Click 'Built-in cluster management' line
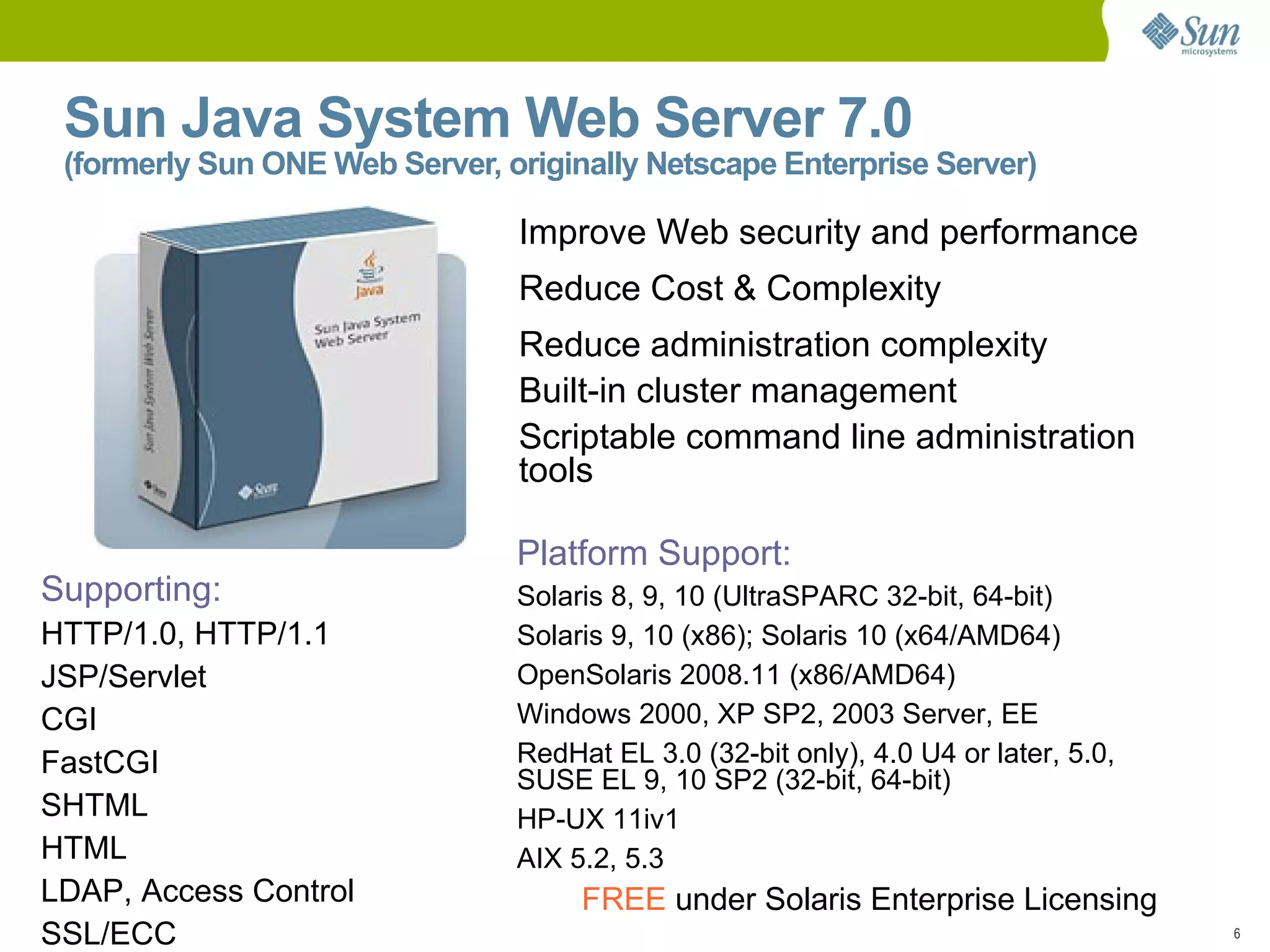The image size is (1270, 952). [x=738, y=390]
